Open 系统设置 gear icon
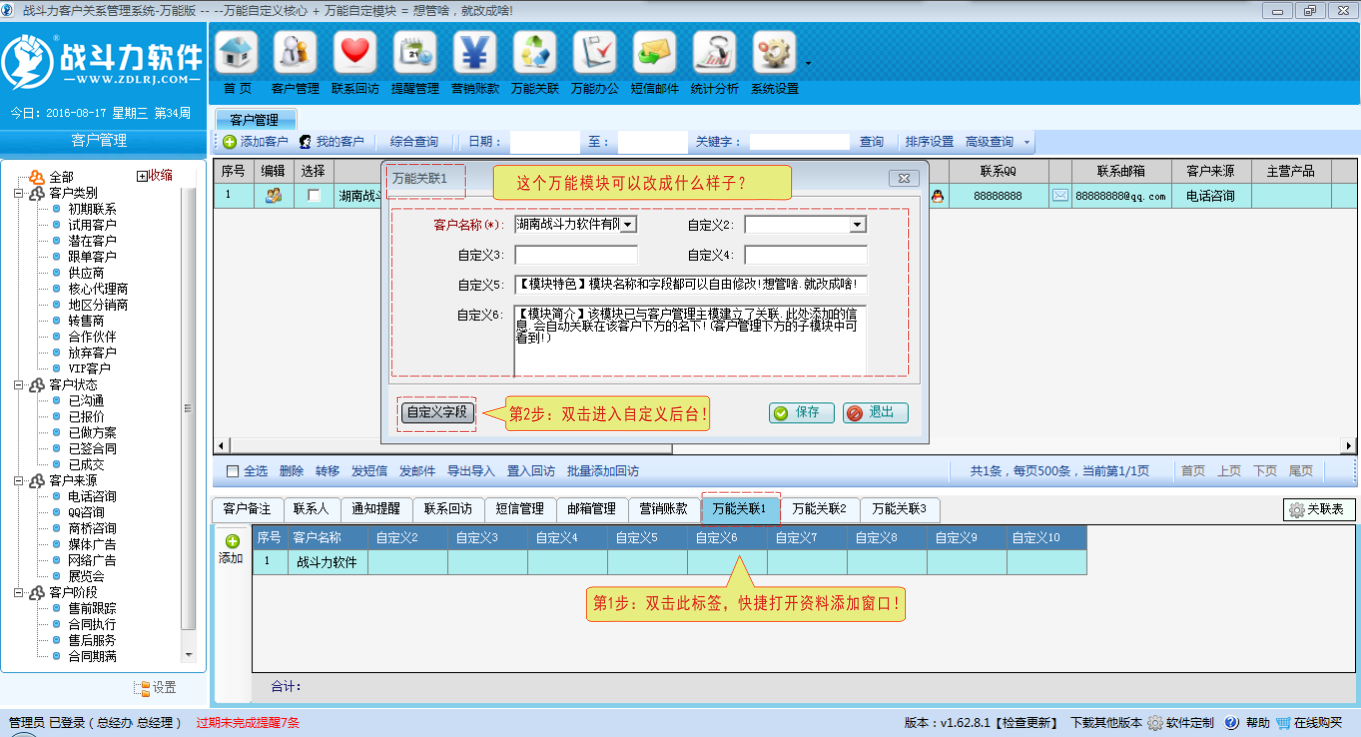Image resolution: width=1361 pixels, height=737 pixels. (x=775, y=53)
